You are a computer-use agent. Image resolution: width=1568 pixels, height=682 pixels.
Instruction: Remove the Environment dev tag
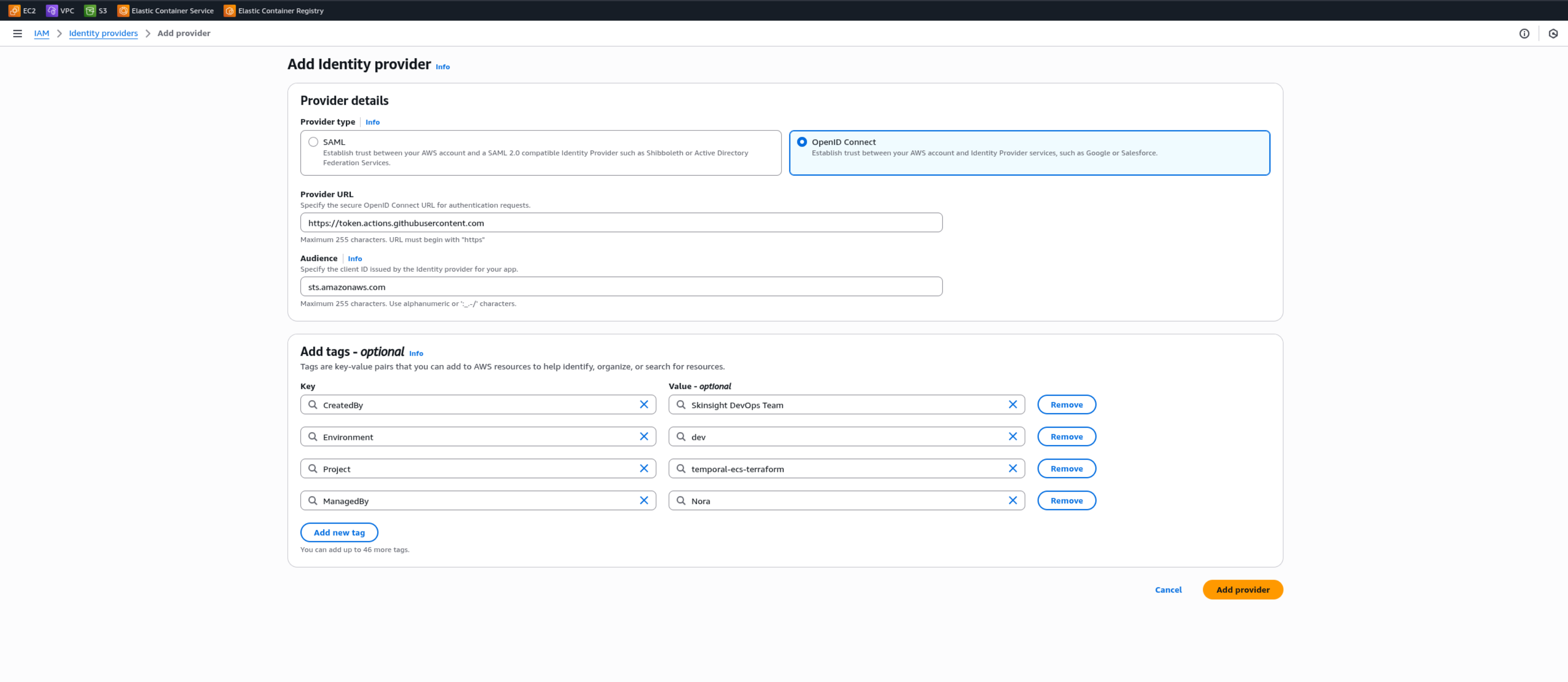(1066, 436)
